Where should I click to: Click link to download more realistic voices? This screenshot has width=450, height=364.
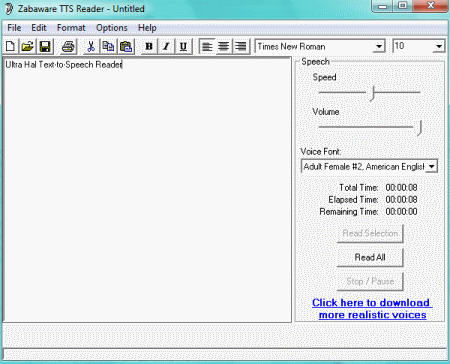(x=372, y=309)
